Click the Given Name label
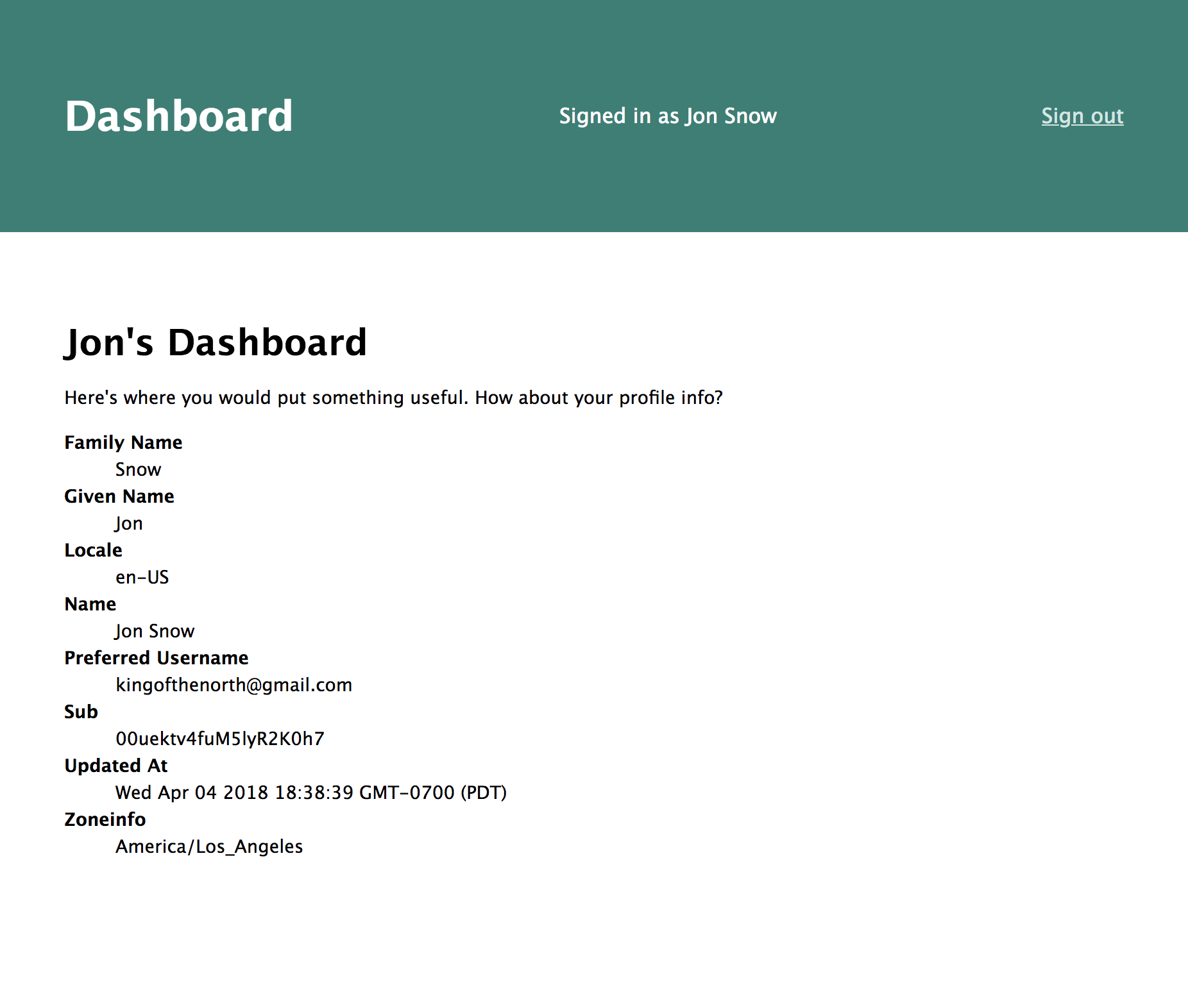The height and width of the screenshot is (1008, 1188). [119, 496]
